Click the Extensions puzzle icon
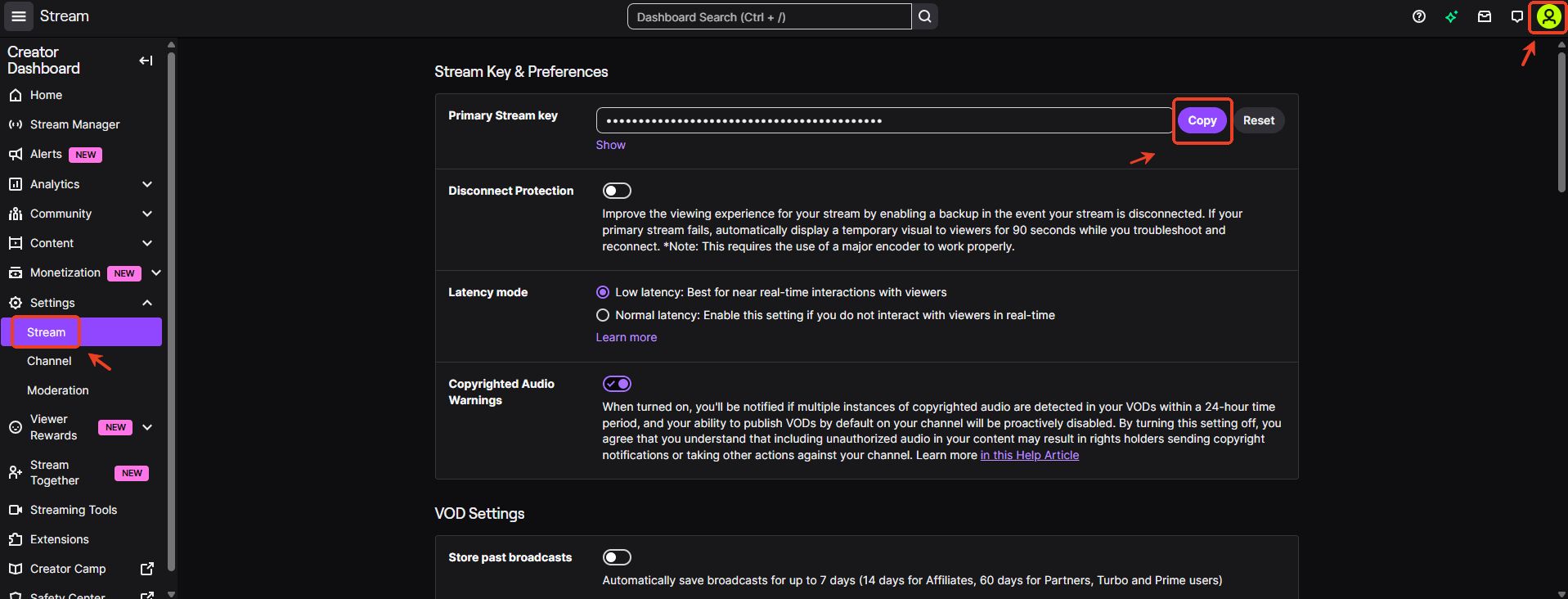 [15, 539]
